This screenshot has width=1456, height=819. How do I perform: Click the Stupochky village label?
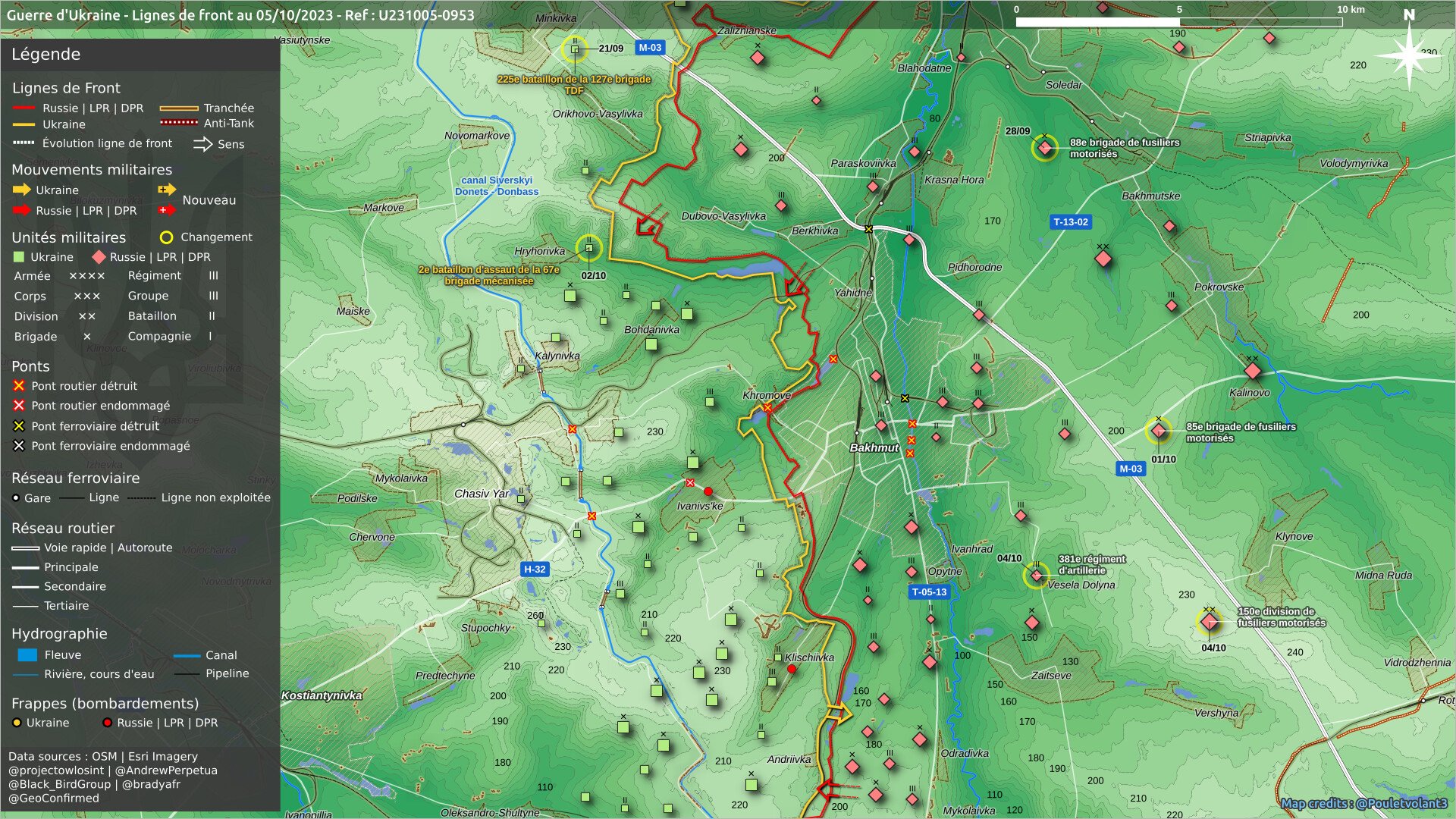(x=486, y=628)
